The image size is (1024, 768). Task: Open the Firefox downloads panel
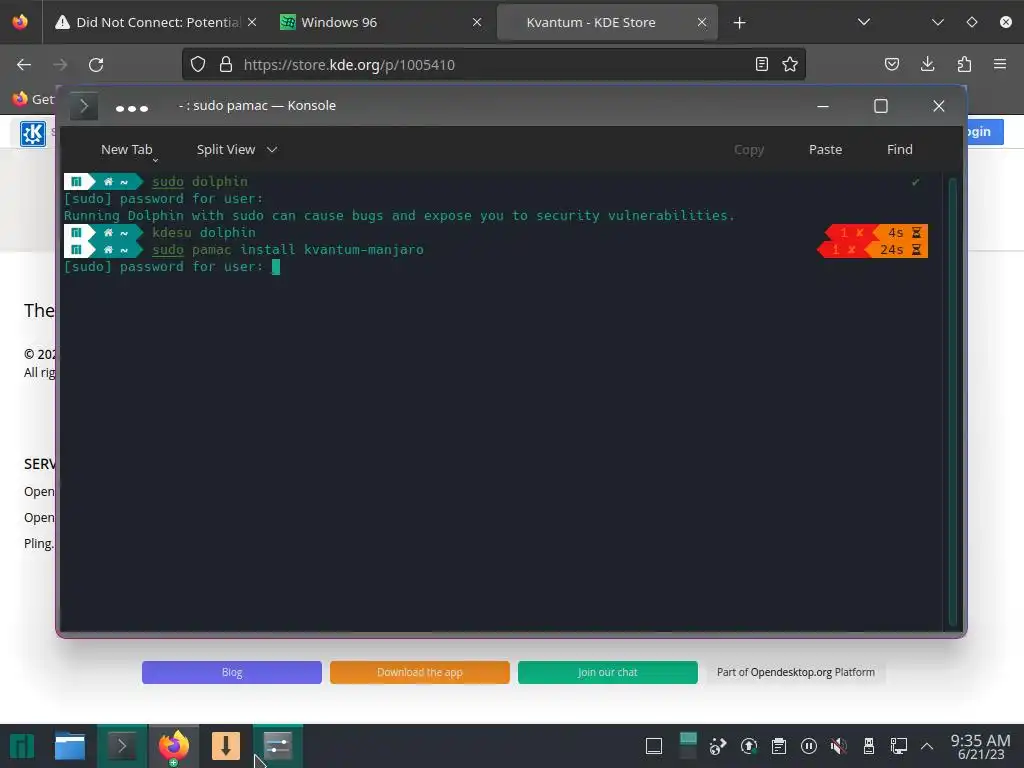coord(927,64)
